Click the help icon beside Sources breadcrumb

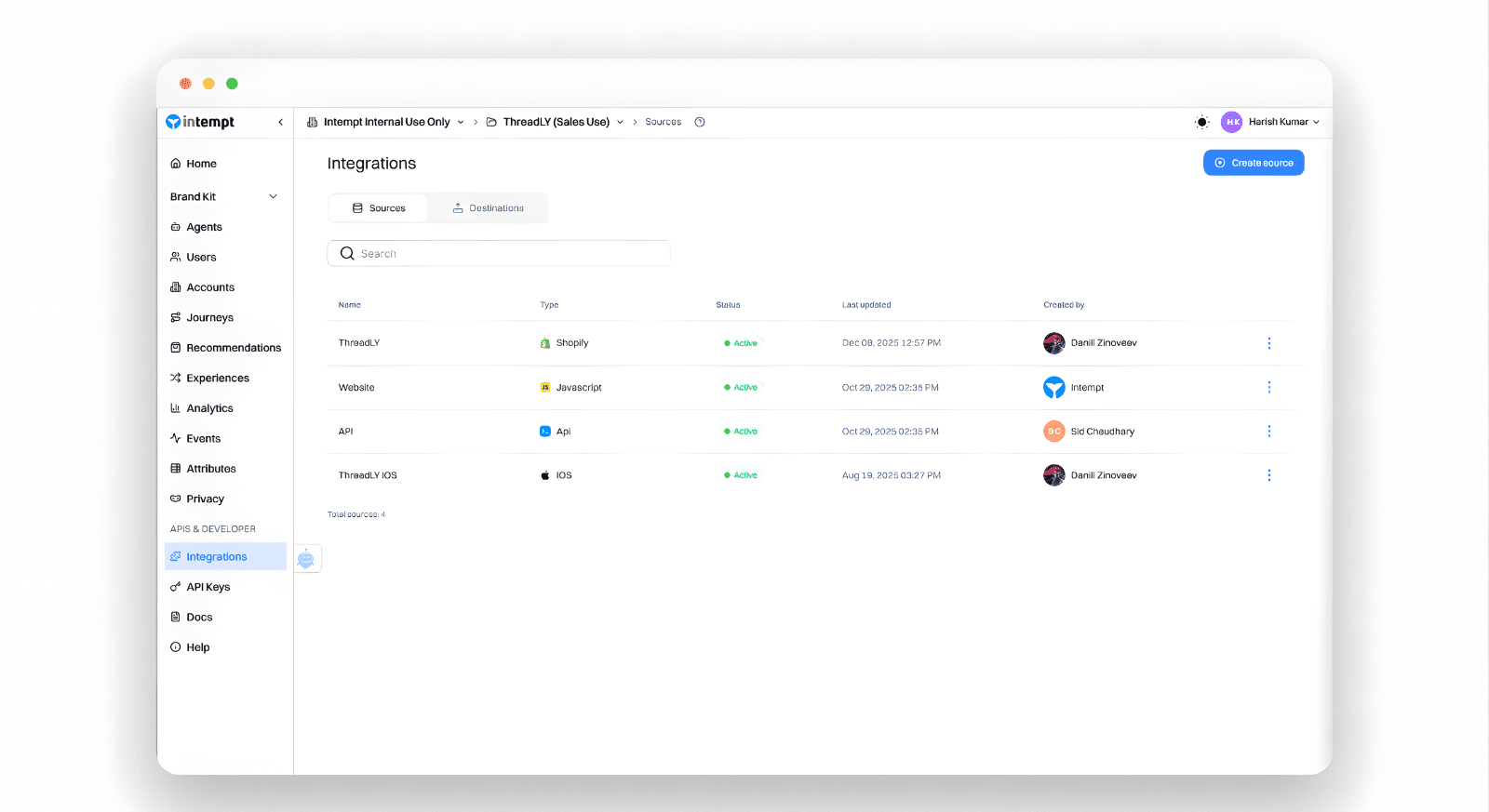click(700, 122)
